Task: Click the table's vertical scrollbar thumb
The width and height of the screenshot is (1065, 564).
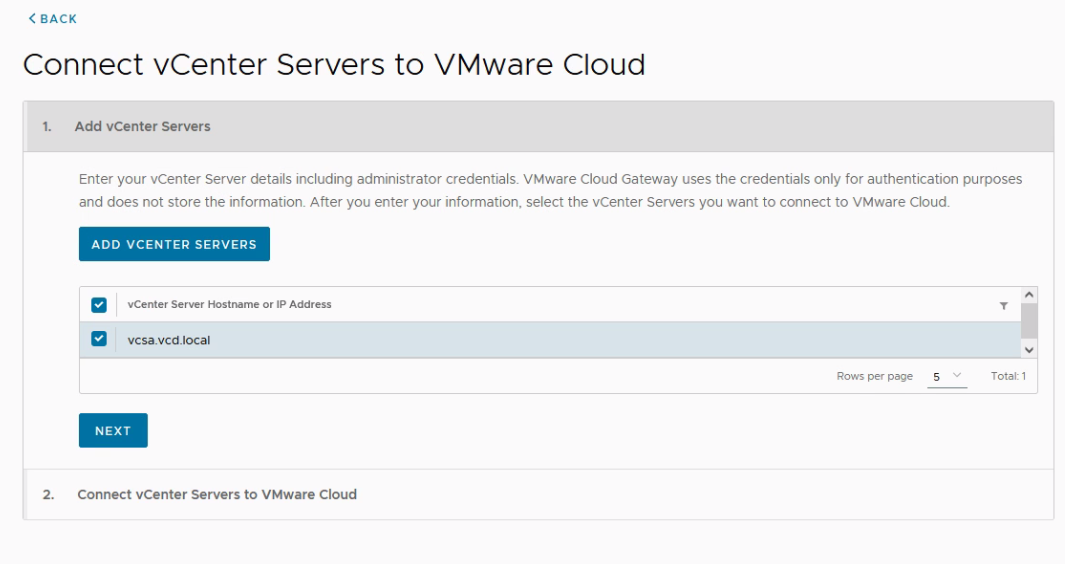Action: tap(1028, 322)
